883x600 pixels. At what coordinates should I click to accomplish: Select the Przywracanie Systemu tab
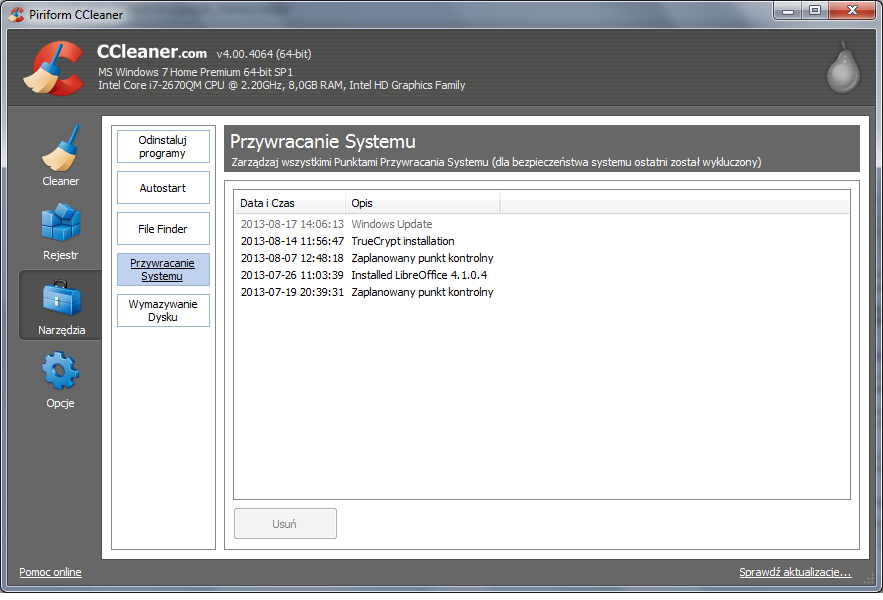163,269
